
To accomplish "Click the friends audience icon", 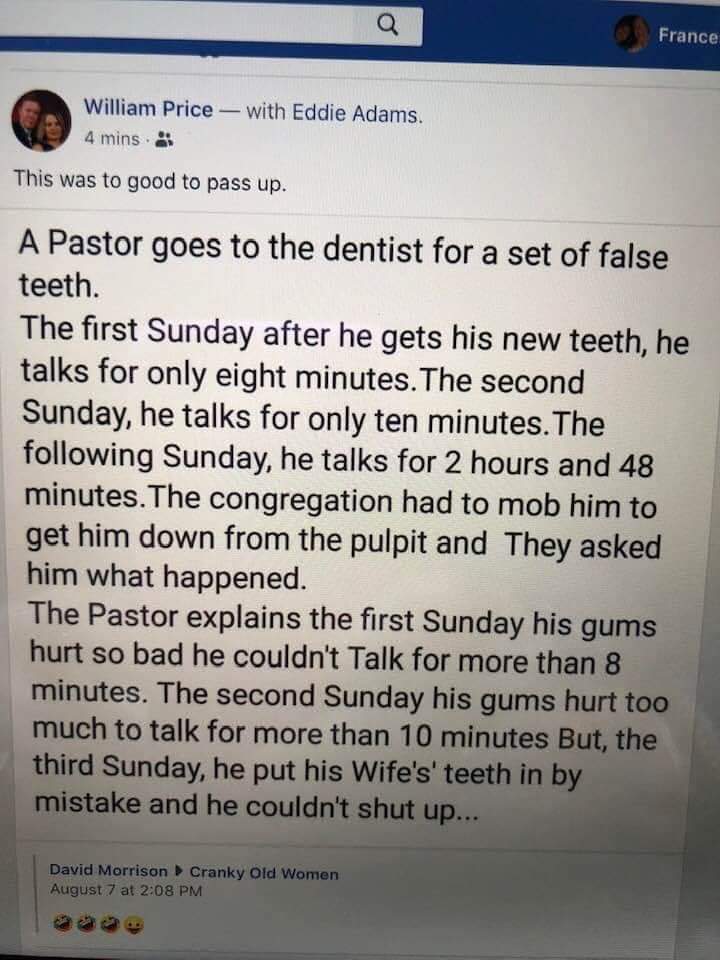I will [x=166, y=140].
